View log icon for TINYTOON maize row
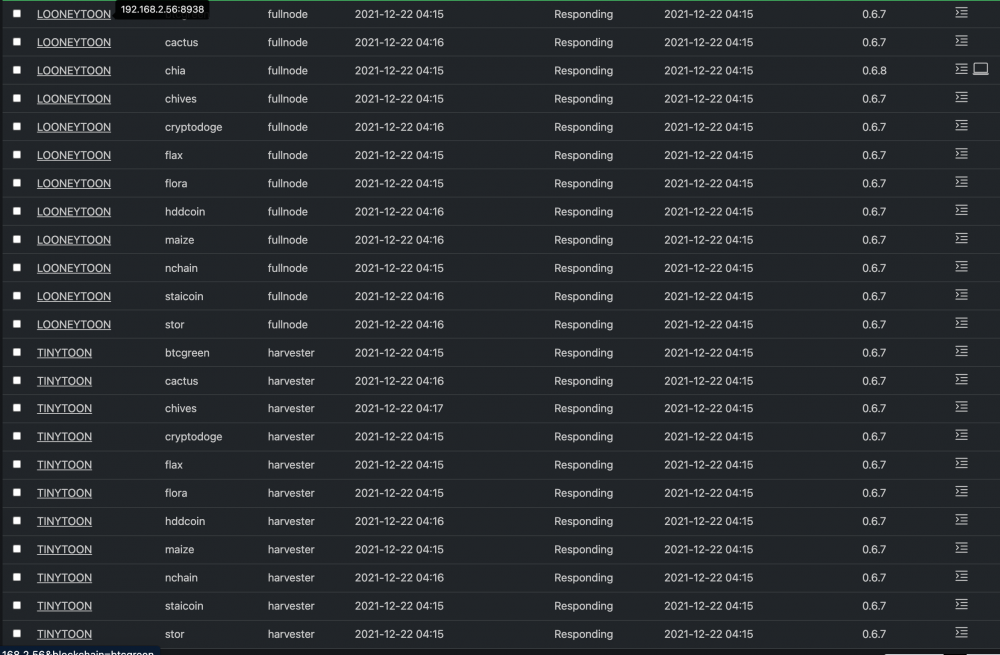The width and height of the screenshot is (1000, 655). tap(961, 547)
